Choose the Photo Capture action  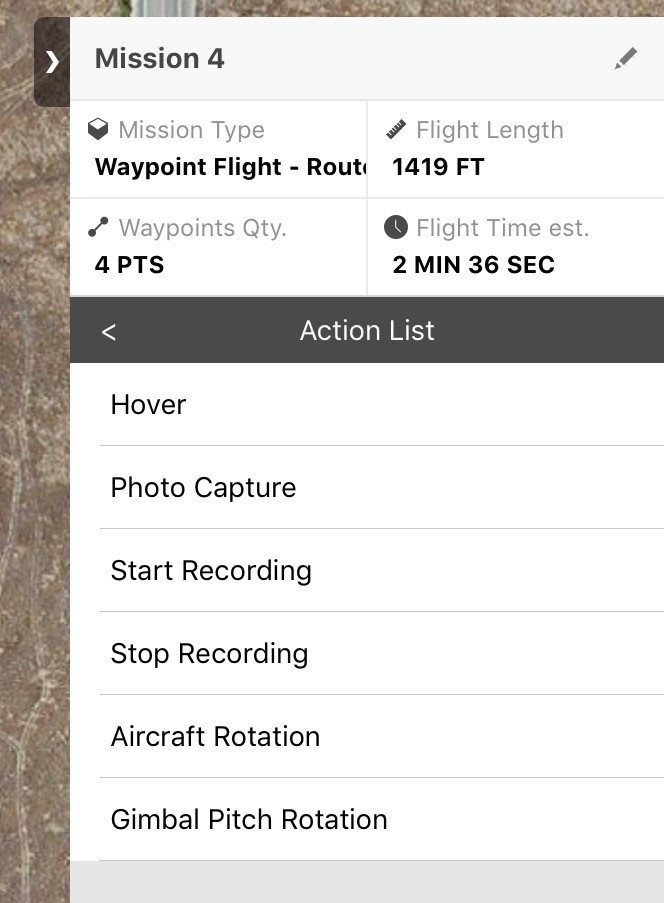point(203,487)
